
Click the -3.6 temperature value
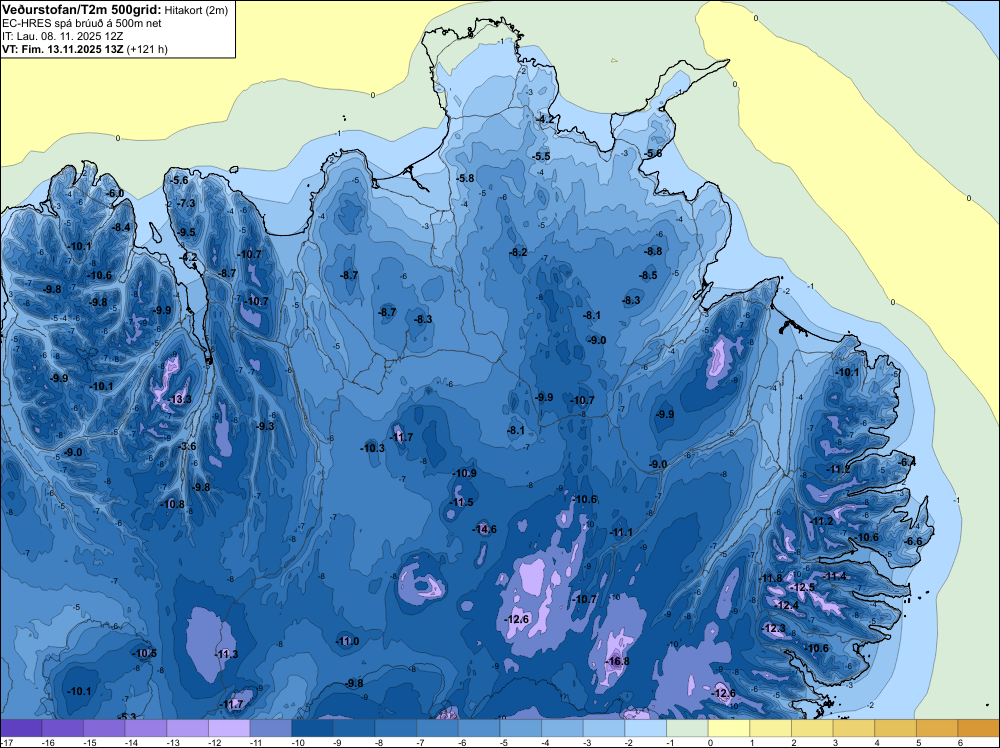pyautogui.click(x=186, y=446)
